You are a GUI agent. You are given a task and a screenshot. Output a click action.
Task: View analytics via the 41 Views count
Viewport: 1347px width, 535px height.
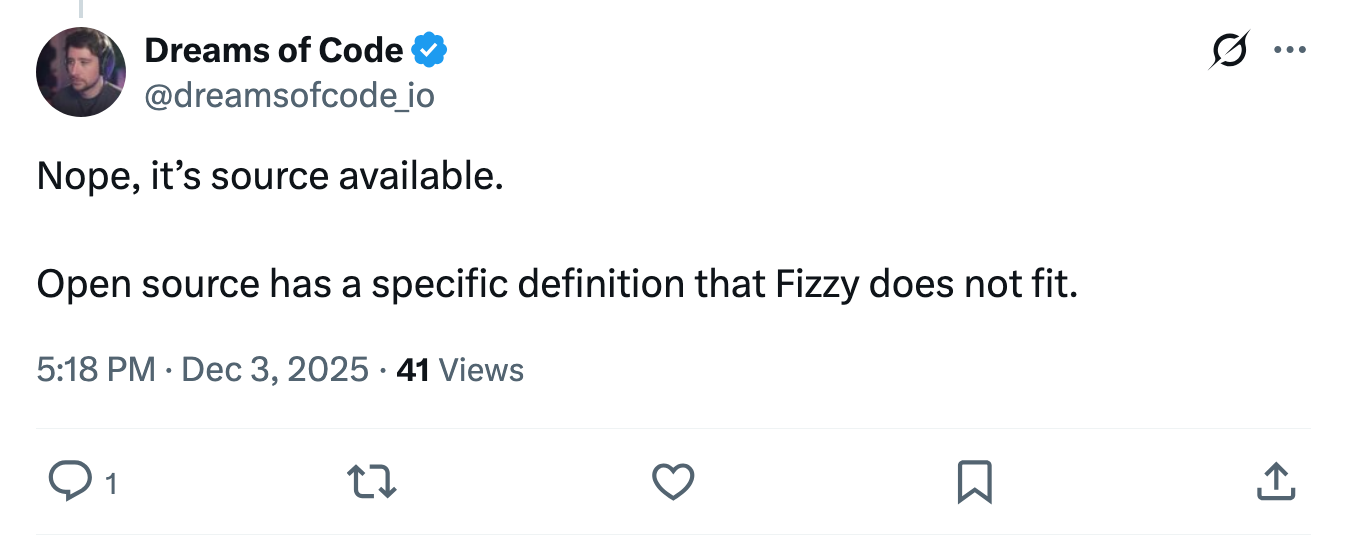click(413, 370)
